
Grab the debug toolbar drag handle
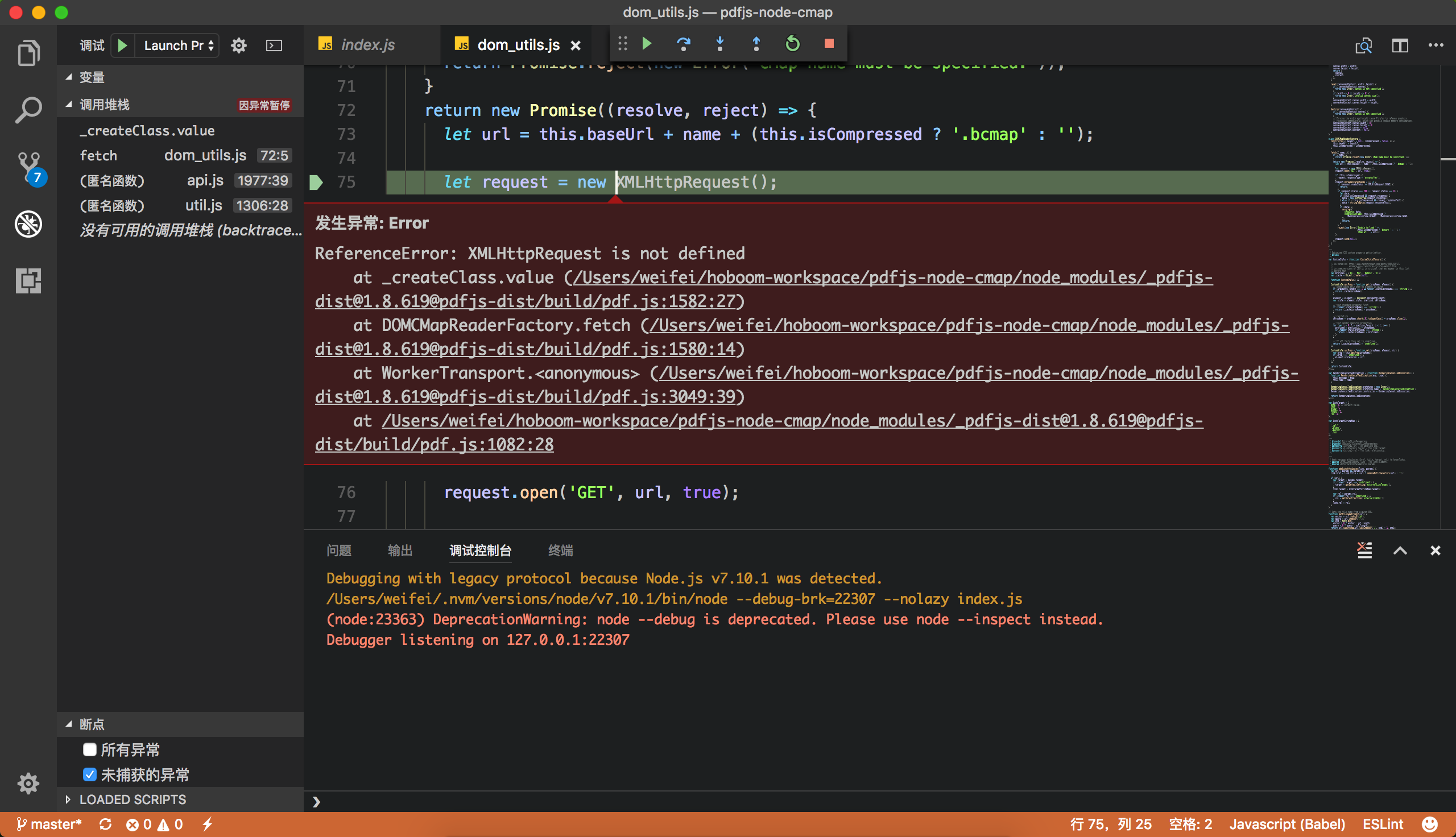pyautogui.click(x=623, y=44)
